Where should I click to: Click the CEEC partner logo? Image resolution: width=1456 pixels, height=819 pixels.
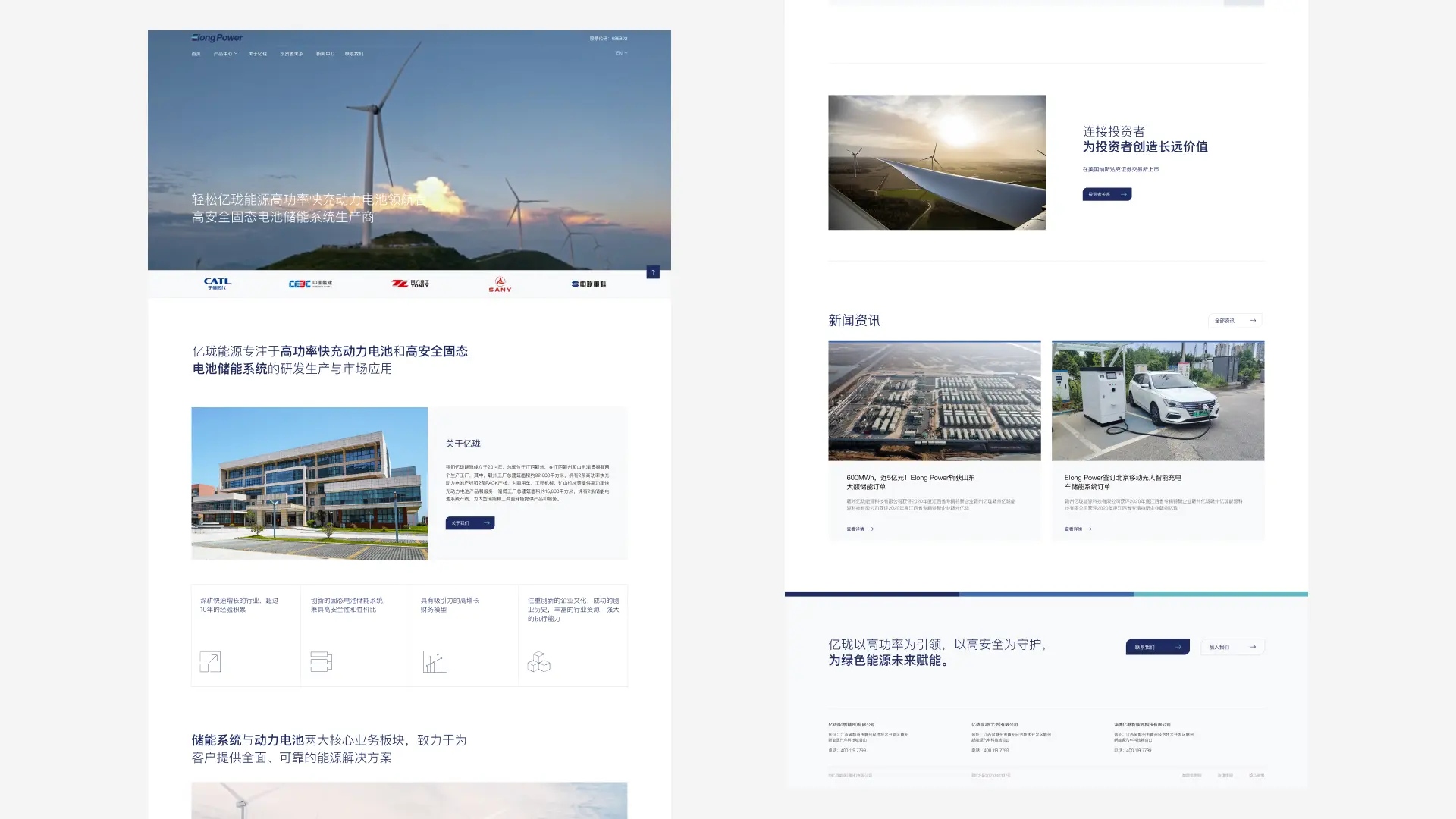[x=310, y=284]
